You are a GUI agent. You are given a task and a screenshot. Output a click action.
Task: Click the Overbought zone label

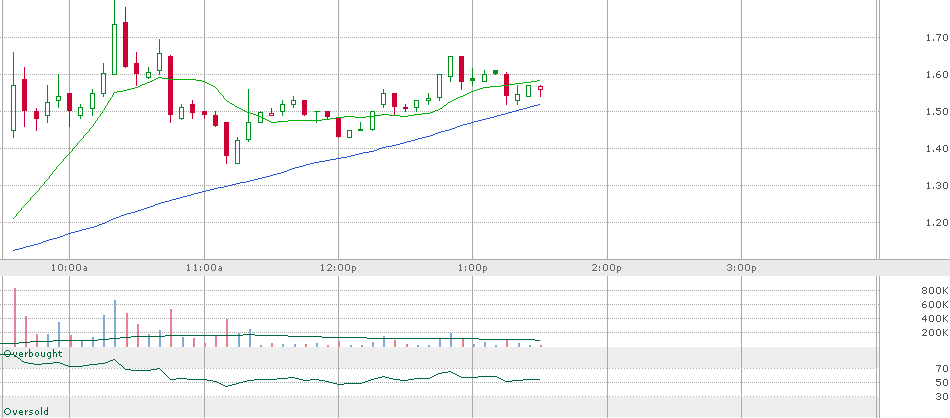click(x=33, y=353)
